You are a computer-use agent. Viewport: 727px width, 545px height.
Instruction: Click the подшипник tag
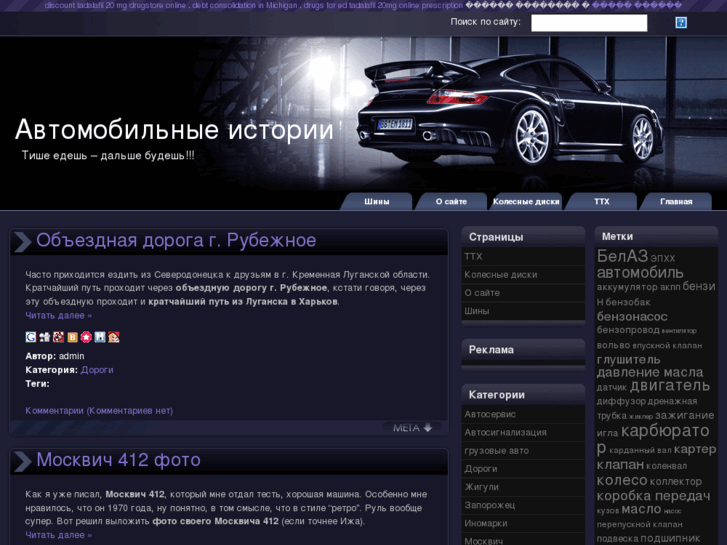coord(670,539)
